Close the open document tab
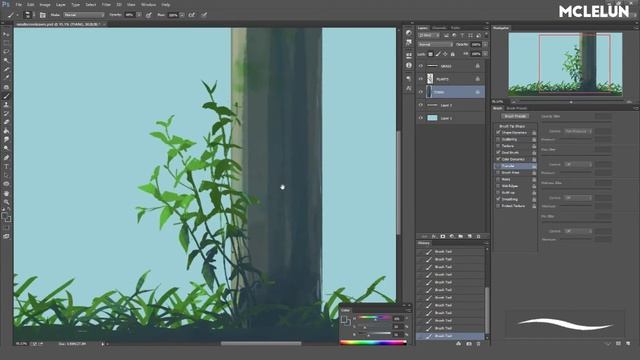640x360 pixels. click(x=104, y=24)
